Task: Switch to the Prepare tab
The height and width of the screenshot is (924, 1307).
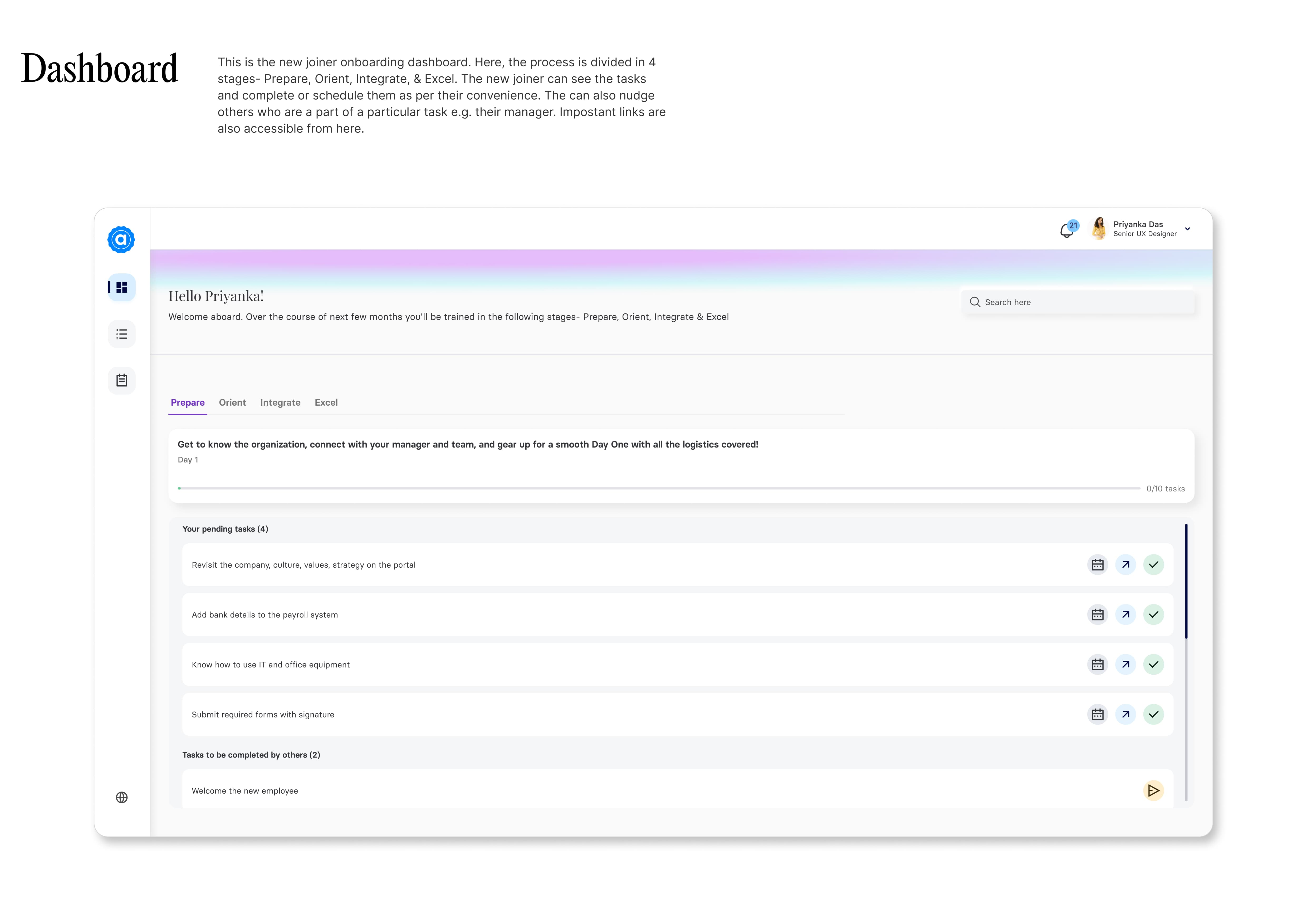Action: pyautogui.click(x=188, y=402)
